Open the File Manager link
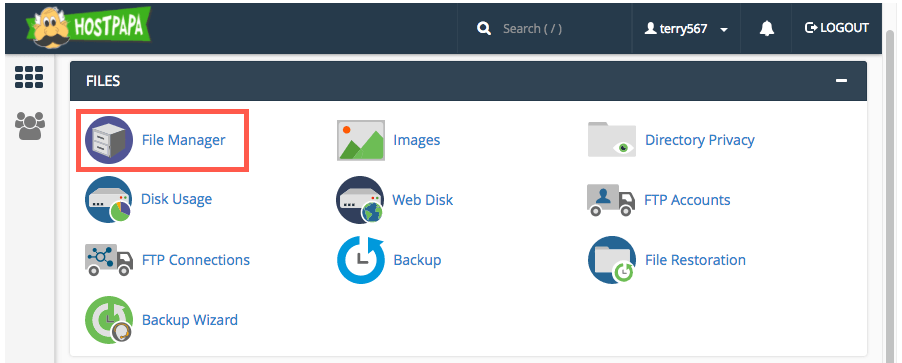 pos(184,140)
